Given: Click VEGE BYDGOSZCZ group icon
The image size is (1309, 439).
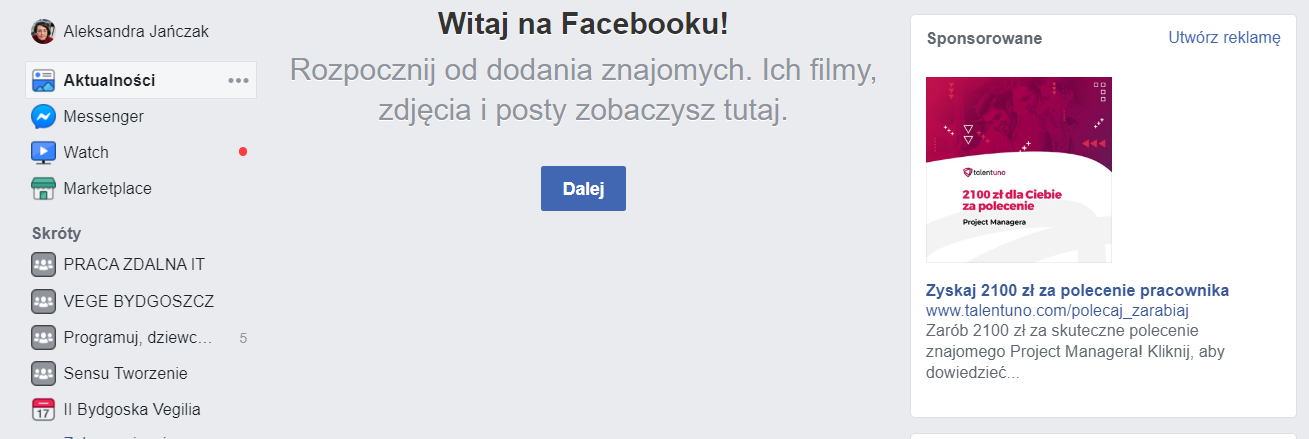Looking at the screenshot, I should 43,301.
